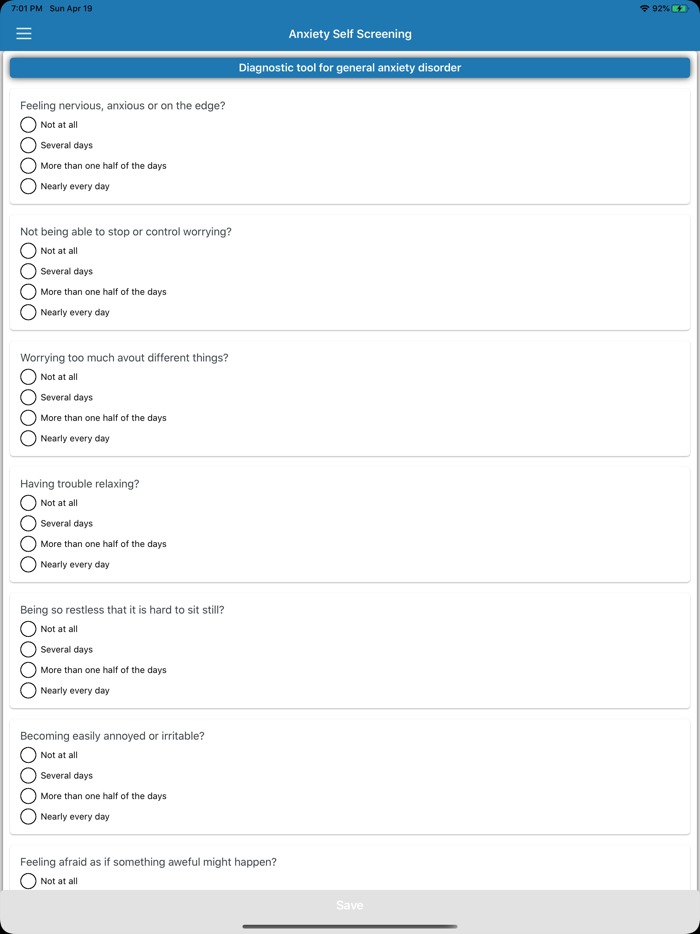Pick 'More than one half' for control worrying
The width and height of the screenshot is (700, 934).
coord(28,292)
